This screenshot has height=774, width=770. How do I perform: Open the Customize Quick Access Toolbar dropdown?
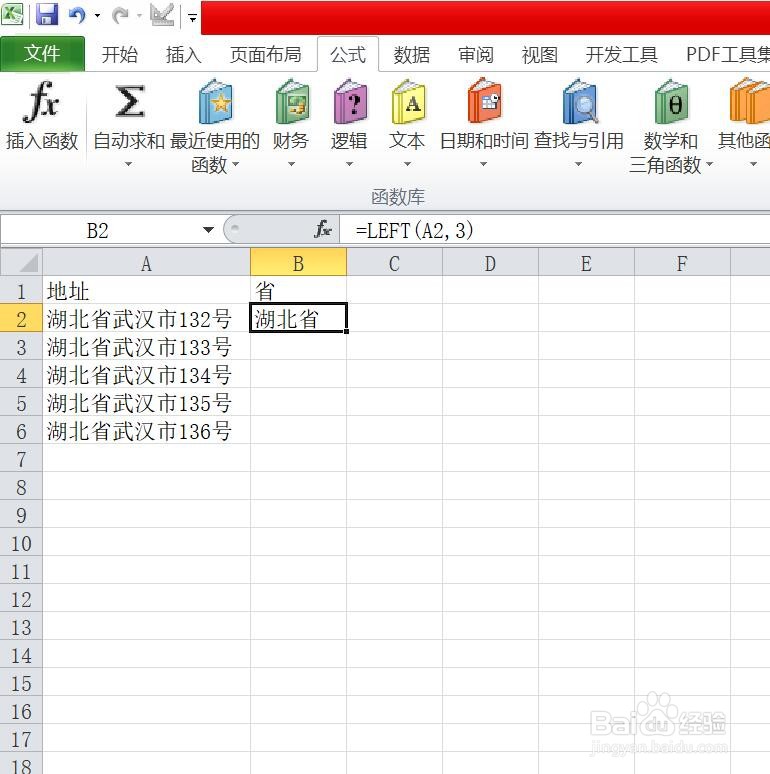(x=193, y=18)
